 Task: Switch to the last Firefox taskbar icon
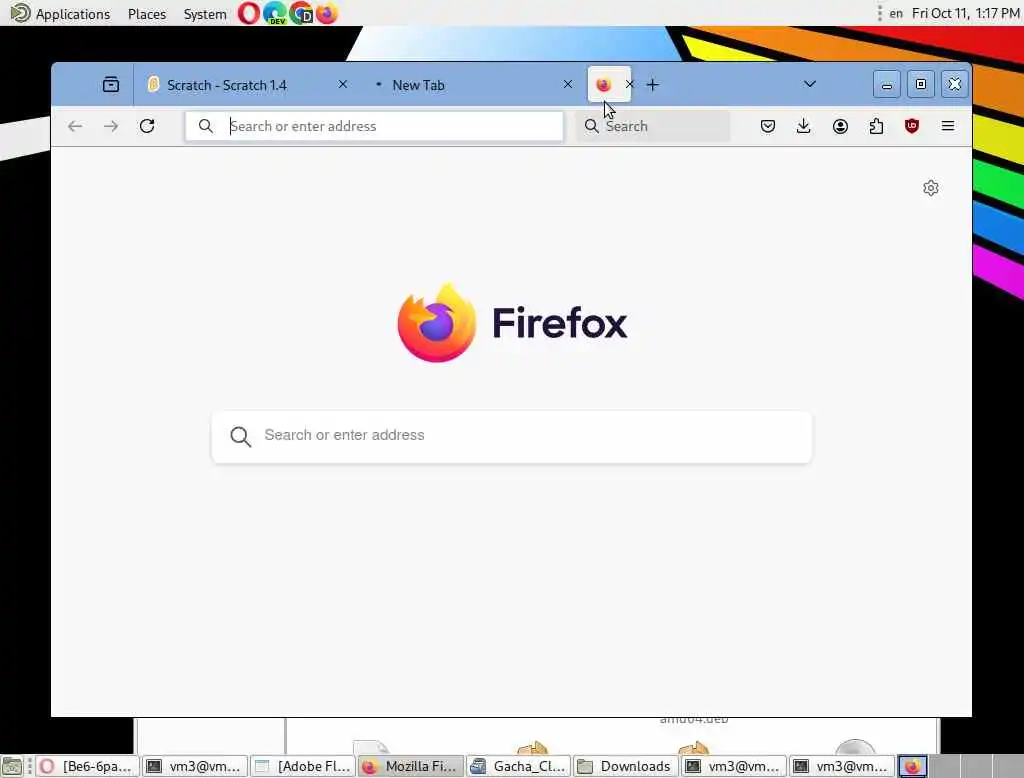tap(912, 766)
